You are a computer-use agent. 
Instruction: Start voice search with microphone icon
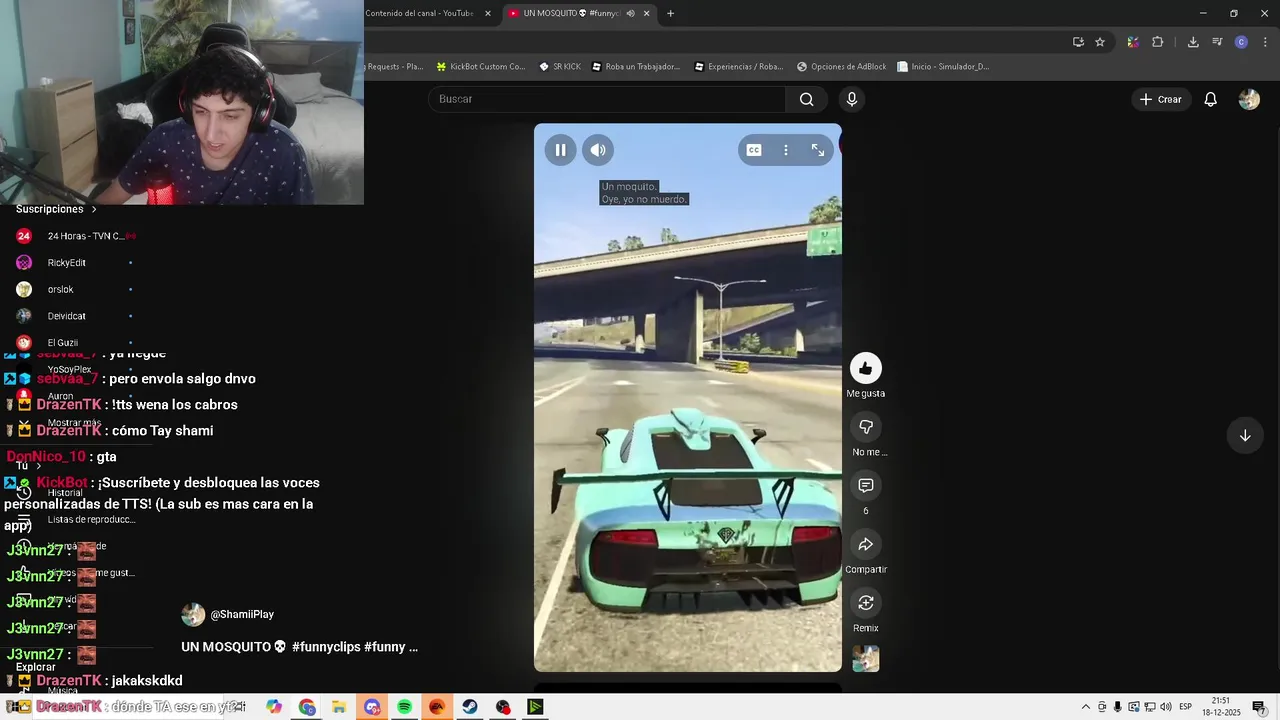click(x=852, y=99)
